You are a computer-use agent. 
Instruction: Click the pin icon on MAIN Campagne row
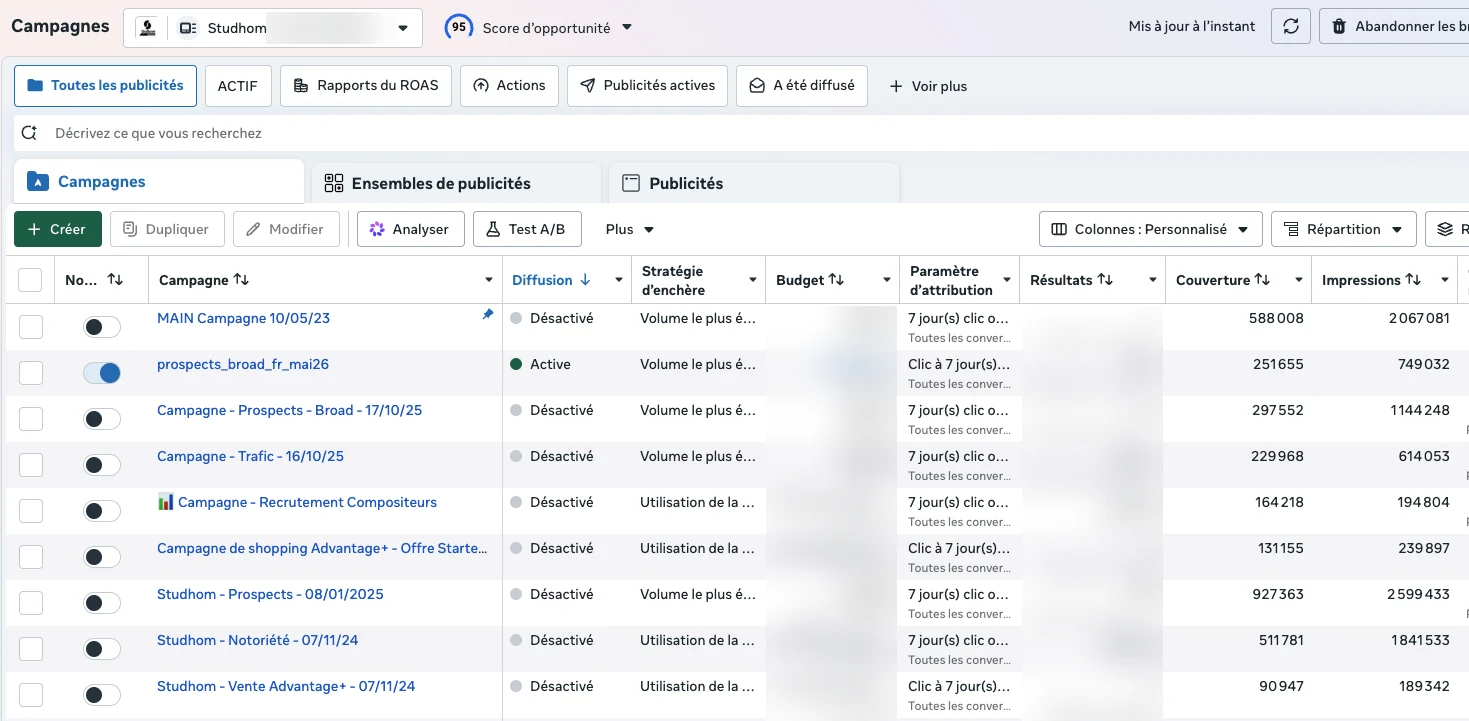click(488, 314)
